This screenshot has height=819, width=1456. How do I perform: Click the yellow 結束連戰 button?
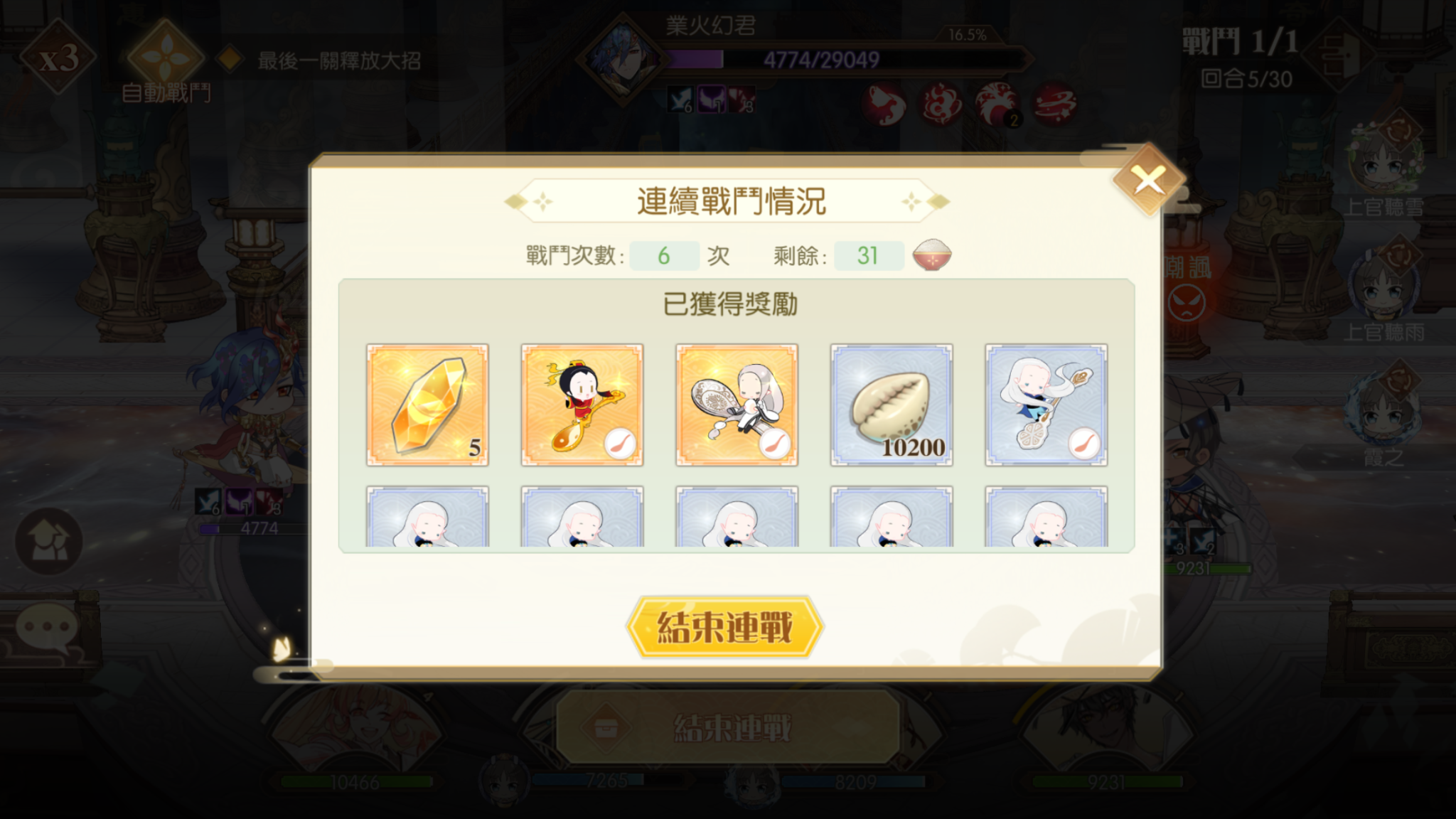click(725, 627)
